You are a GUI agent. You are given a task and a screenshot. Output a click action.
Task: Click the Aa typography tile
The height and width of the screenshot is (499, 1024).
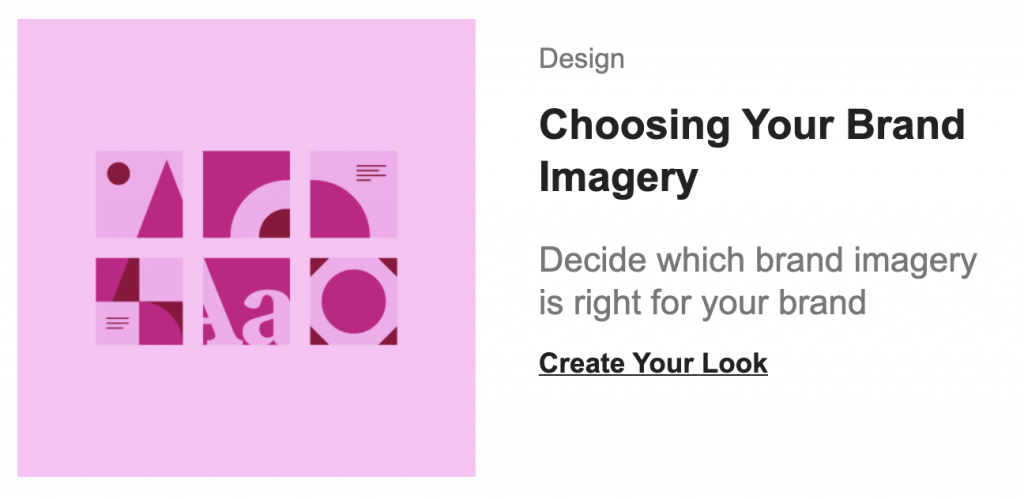[246, 301]
